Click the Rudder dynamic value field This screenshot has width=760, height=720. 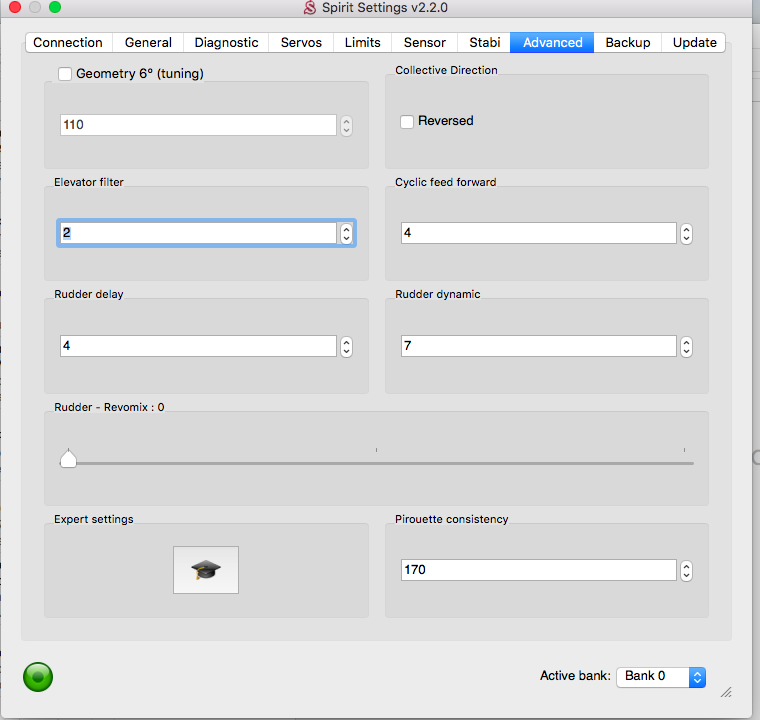(538, 346)
